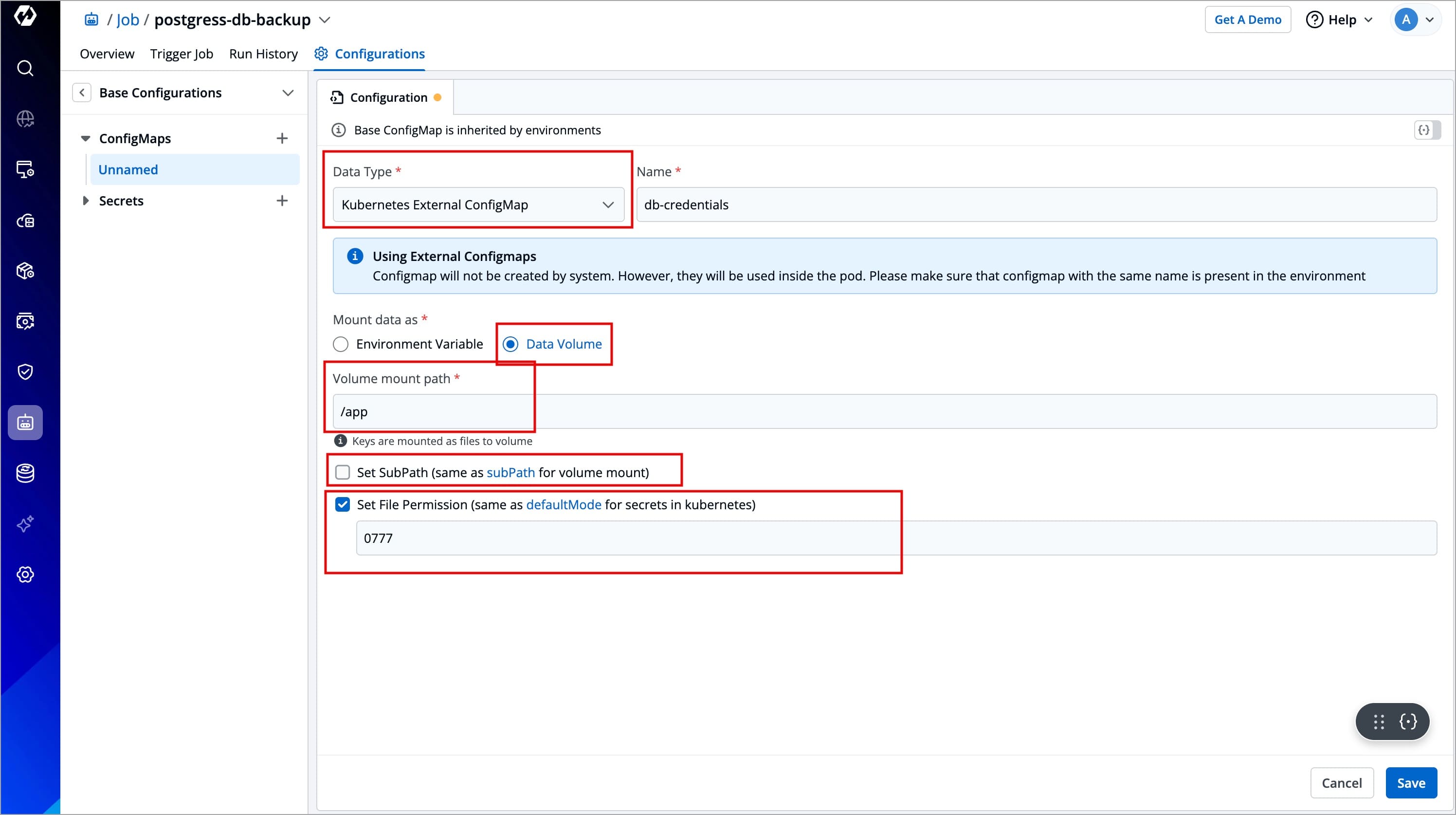Click the plus icon to add a ConfigMap
Image resolution: width=1456 pixels, height=815 pixels.
coord(282,139)
